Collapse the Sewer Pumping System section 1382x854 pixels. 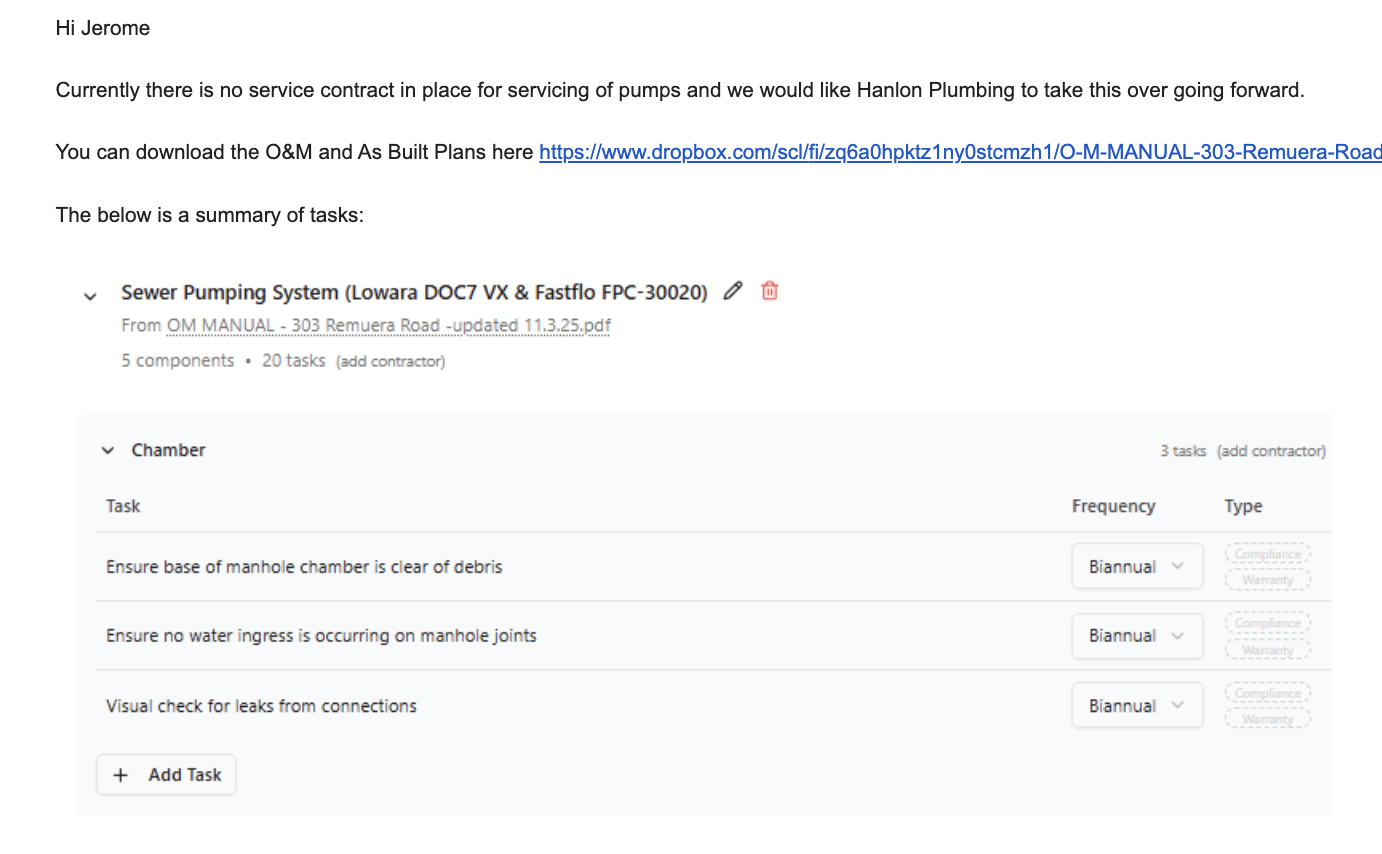(90, 296)
